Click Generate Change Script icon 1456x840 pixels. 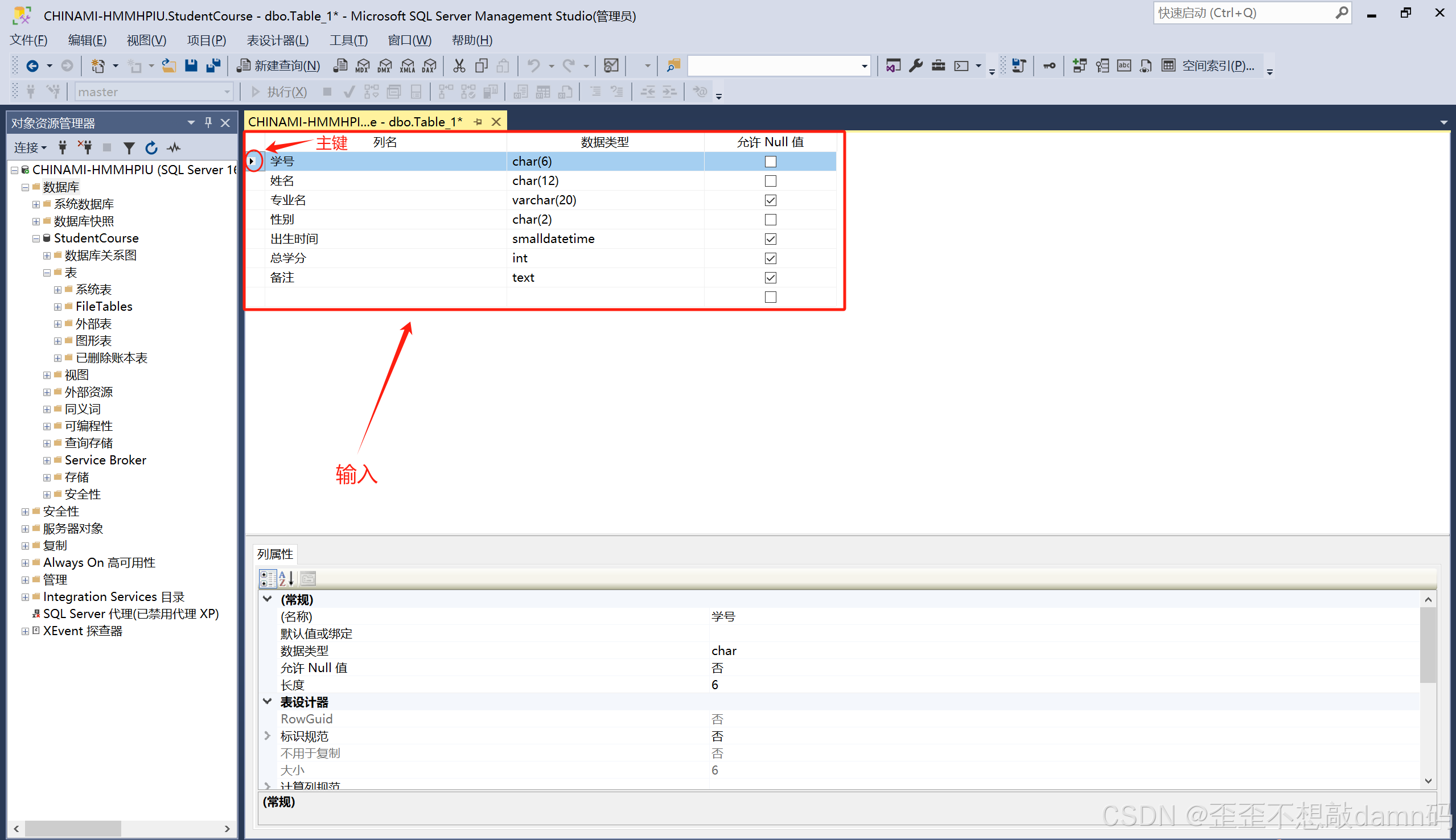coord(1019,66)
